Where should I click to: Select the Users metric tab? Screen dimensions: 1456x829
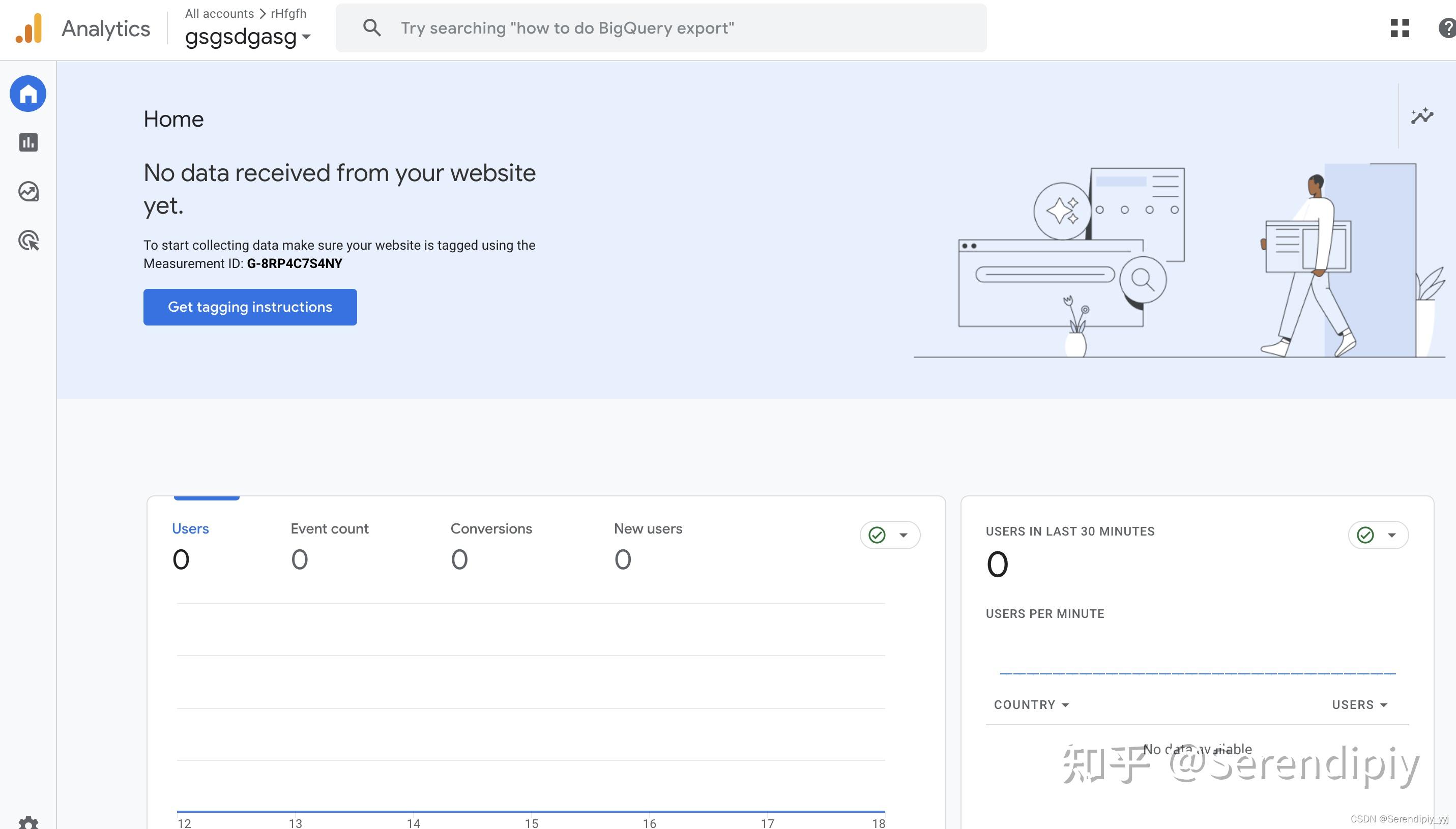(x=190, y=545)
